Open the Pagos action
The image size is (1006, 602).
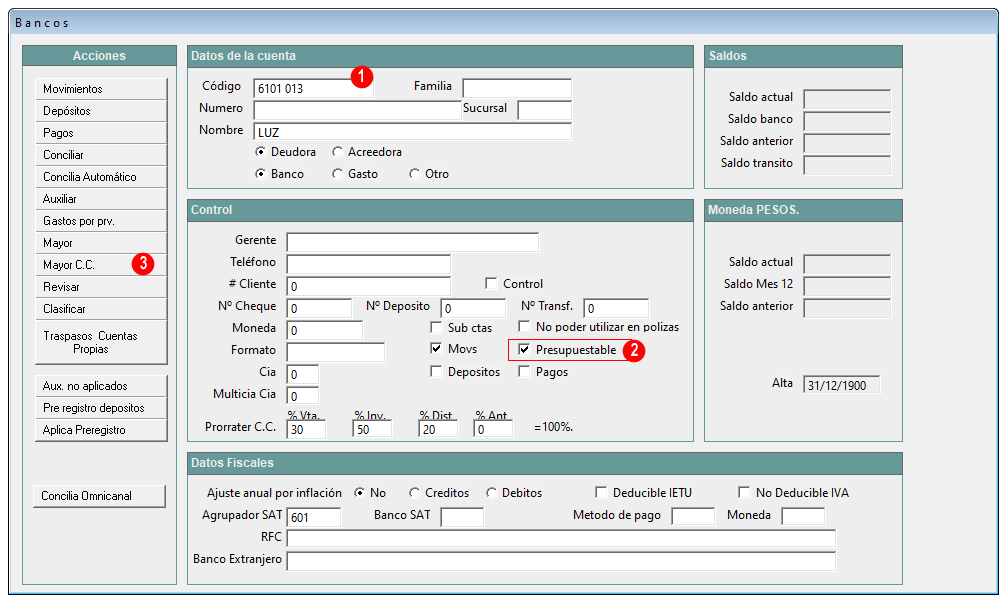click(x=101, y=133)
